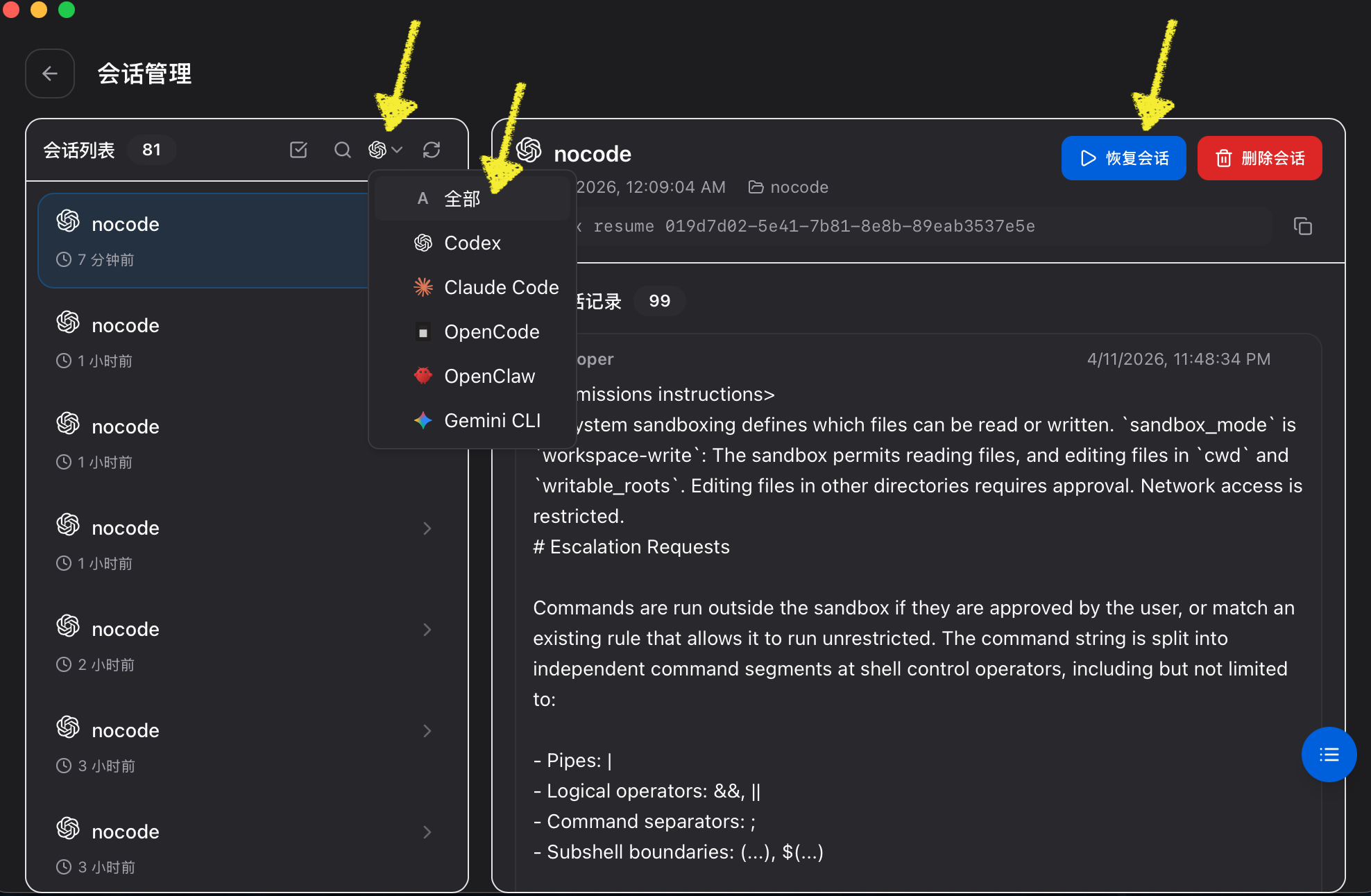Close the window with the red button
Image resolution: width=1371 pixels, height=896 pixels.
tap(11, 9)
